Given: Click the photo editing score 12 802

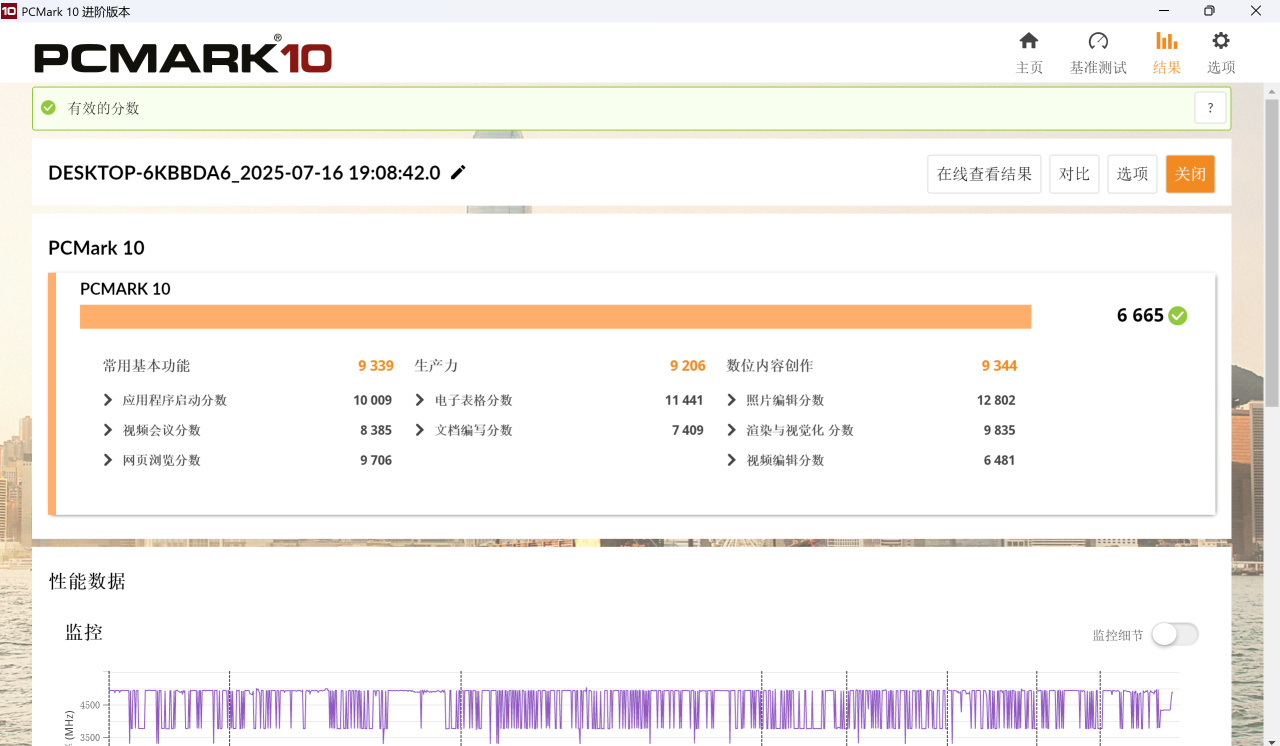Looking at the screenshot, I should 996,400.
